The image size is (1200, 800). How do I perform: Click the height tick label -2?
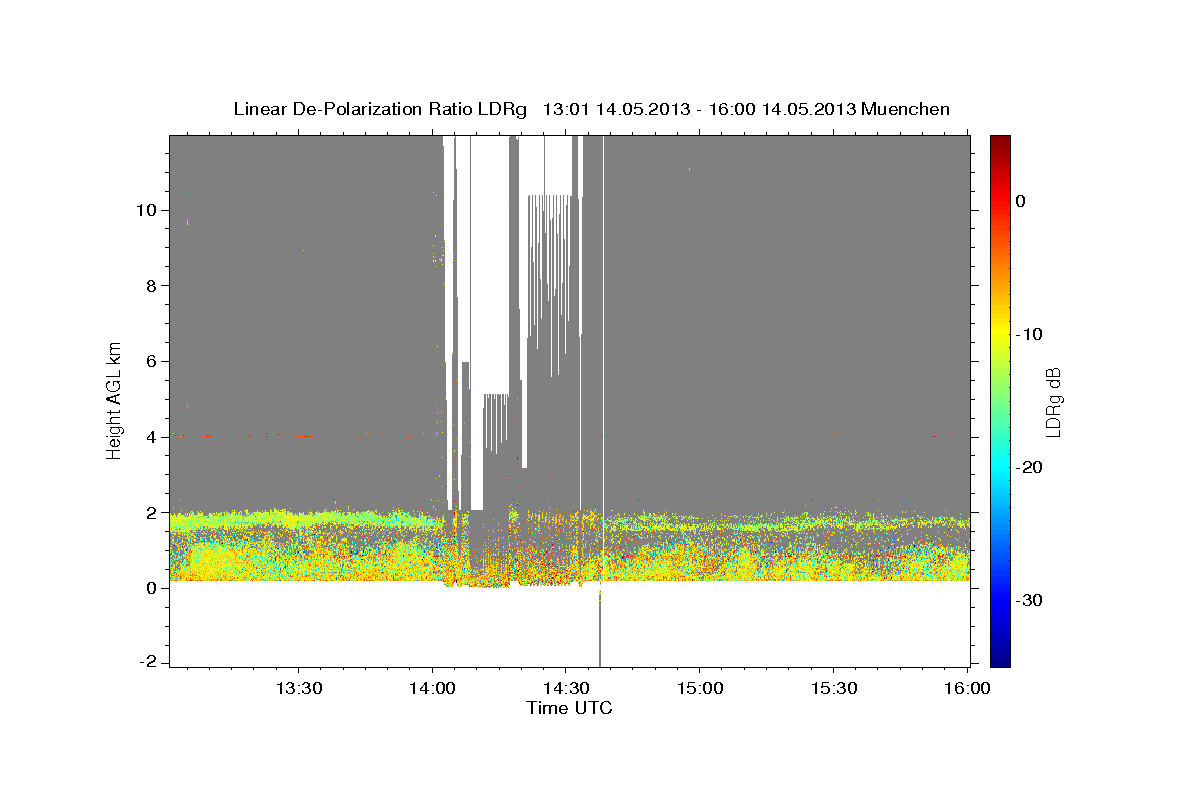coord(149,663)
